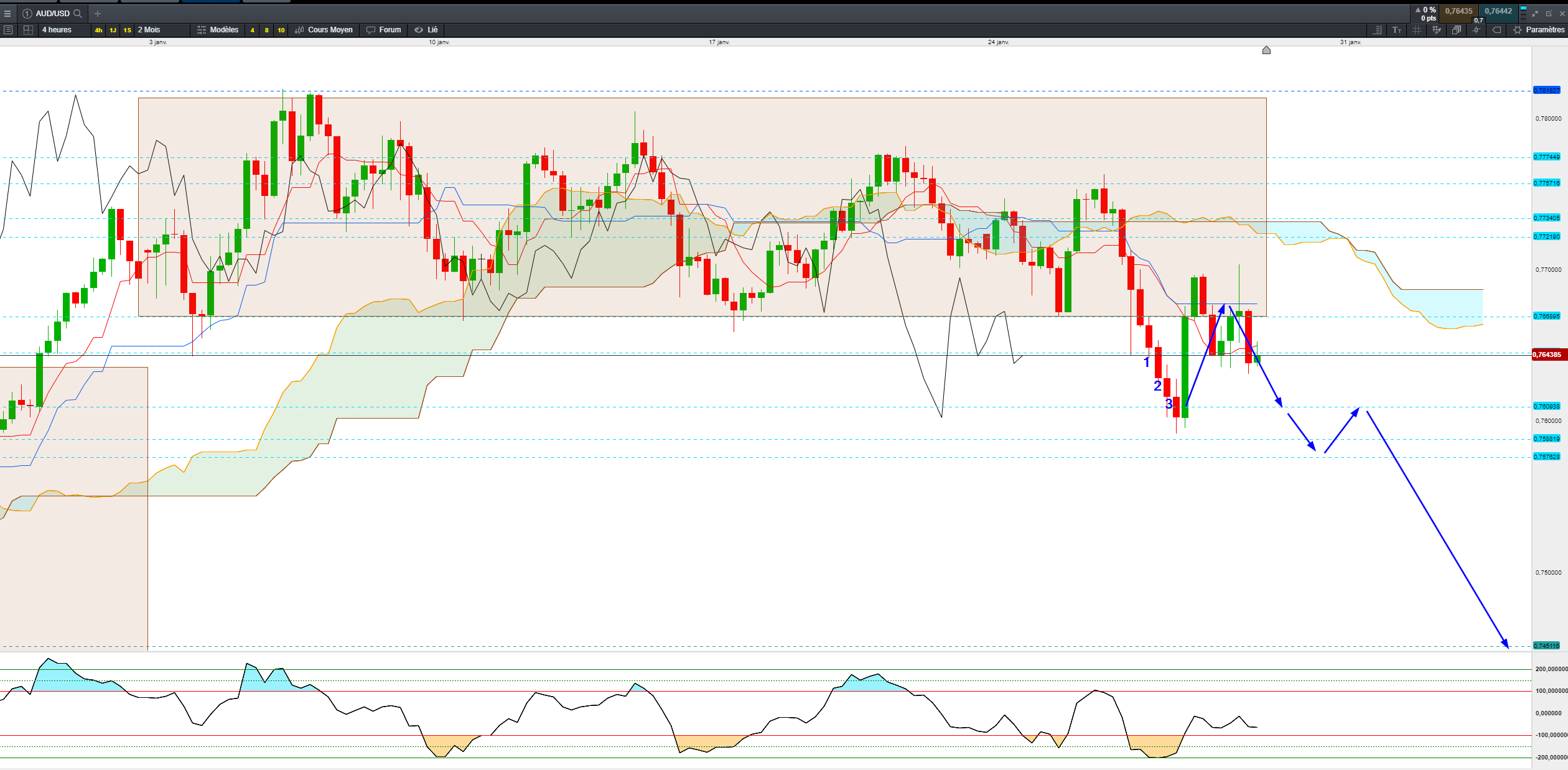Click the 0,760938 price level label
This screenshot has width=1568, height=770.
coord(1547,407)
